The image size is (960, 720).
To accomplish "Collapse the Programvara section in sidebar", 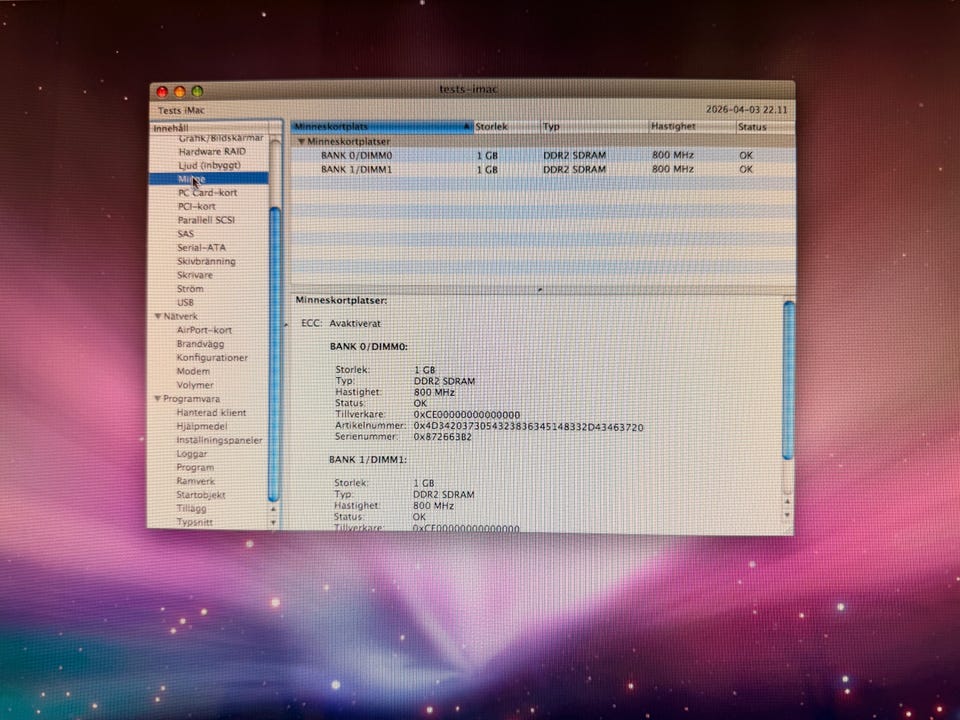I will point(157,399).
